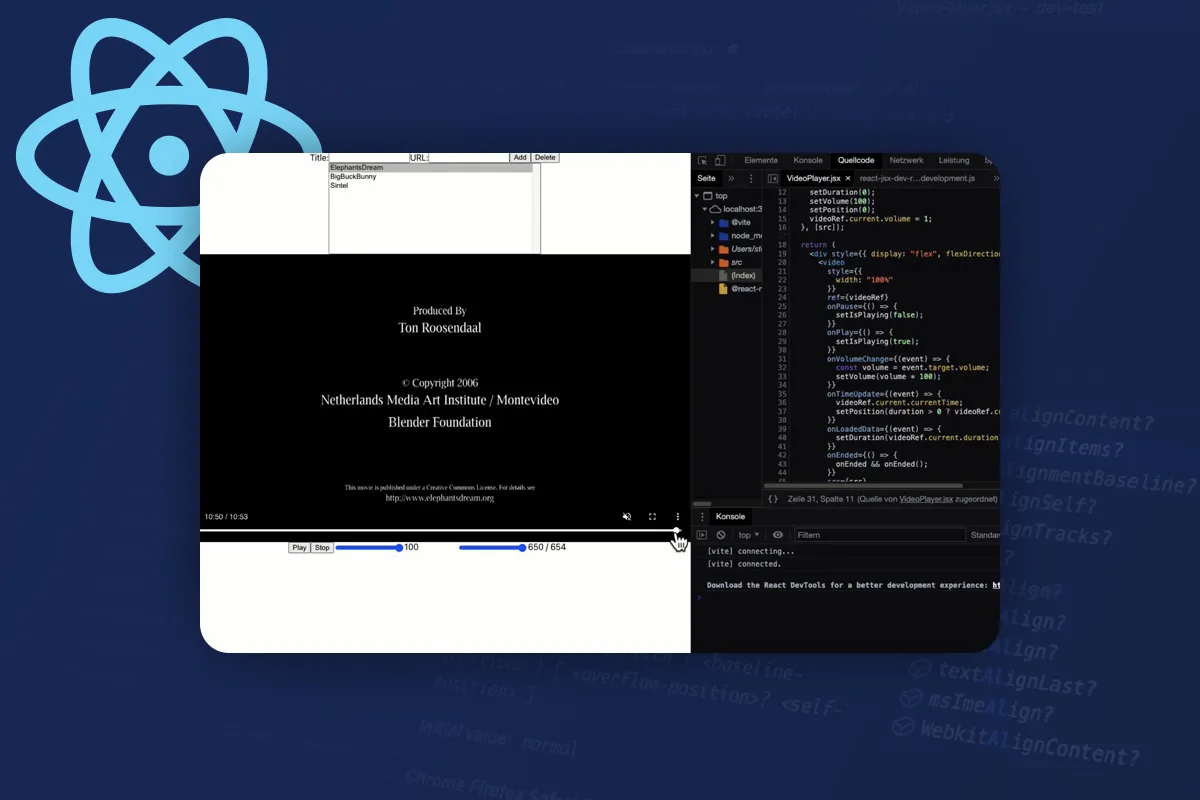Open the yellow @react-refresh file

tap(738, 288)
